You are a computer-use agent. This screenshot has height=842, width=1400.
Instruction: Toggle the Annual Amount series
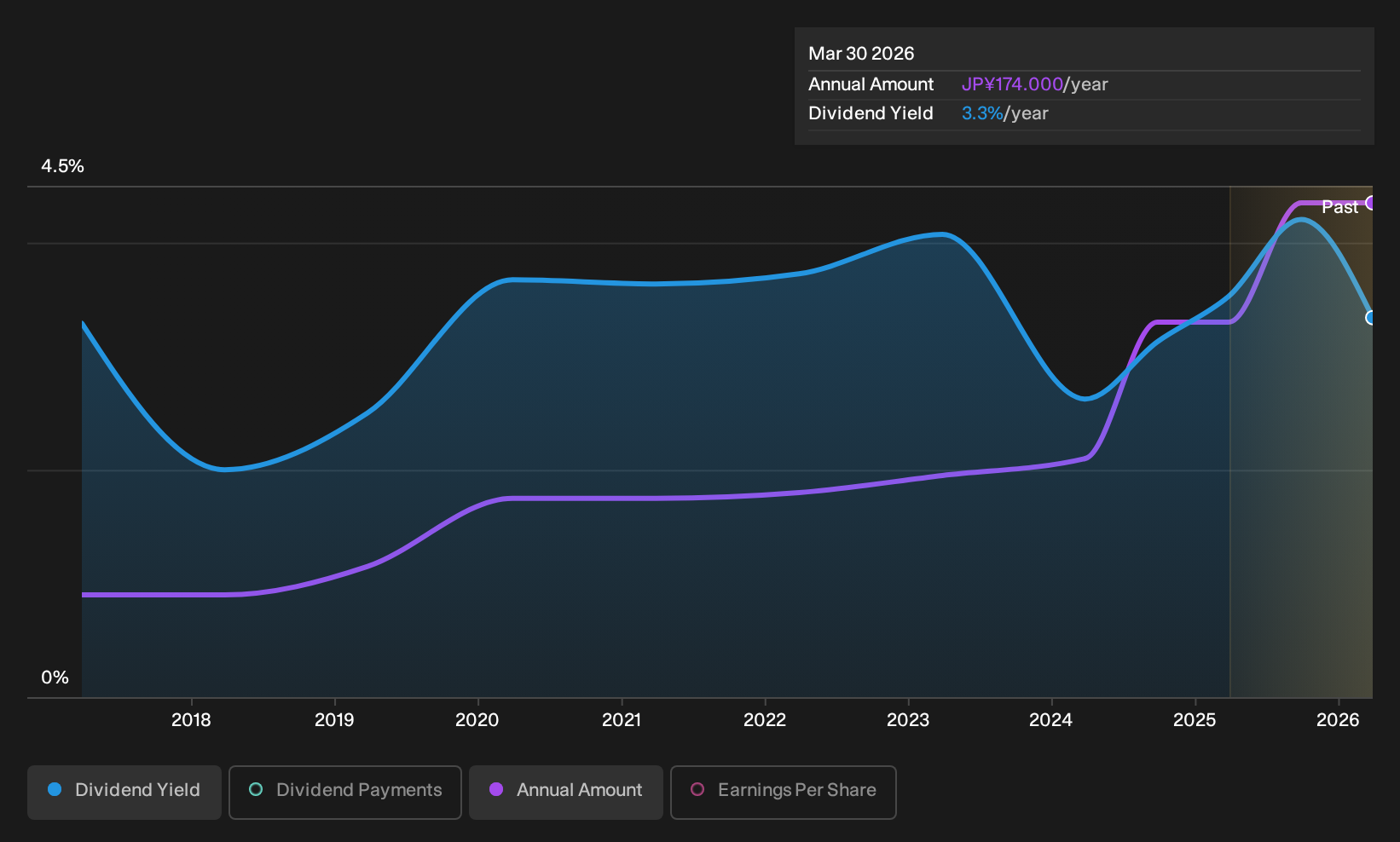[x=566, y=792]
